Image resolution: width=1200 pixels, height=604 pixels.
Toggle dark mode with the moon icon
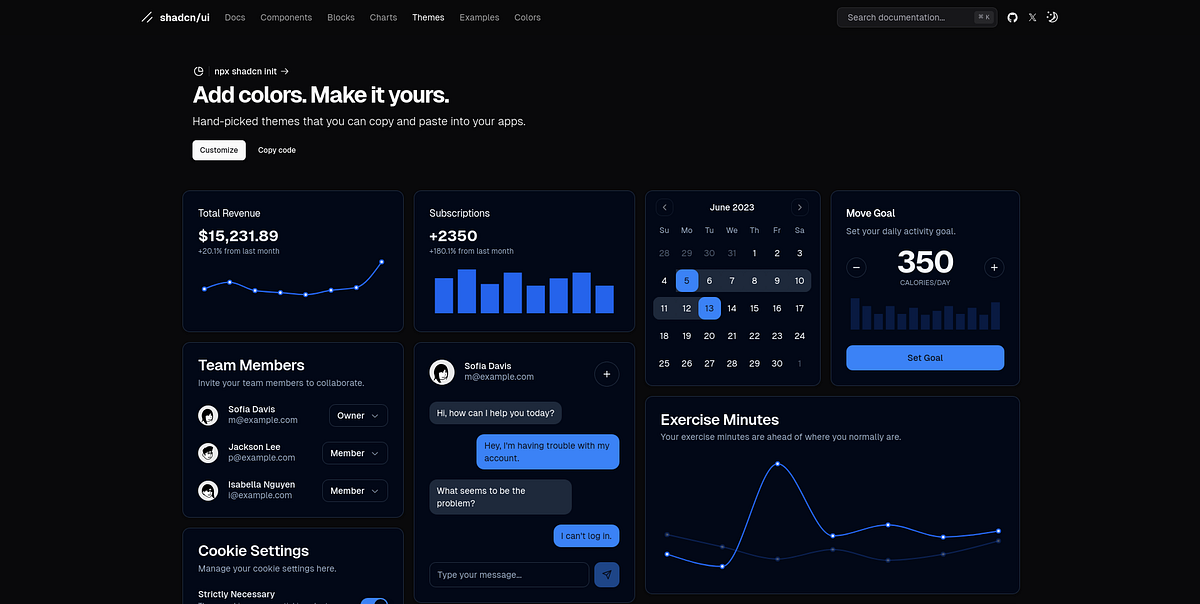1052,17
